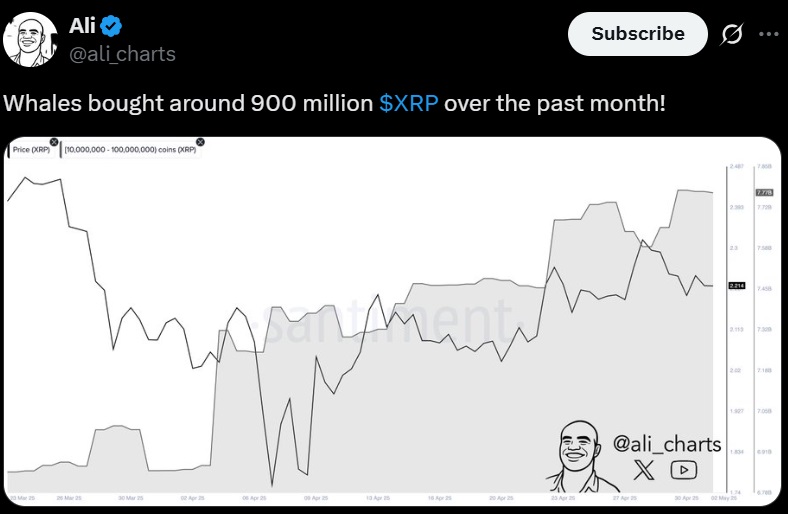Click the YouTube play icon in watermark
Image resolution: width=788 pixels, height=514 pixels.
pyautogui.click(x=683, y=470)
